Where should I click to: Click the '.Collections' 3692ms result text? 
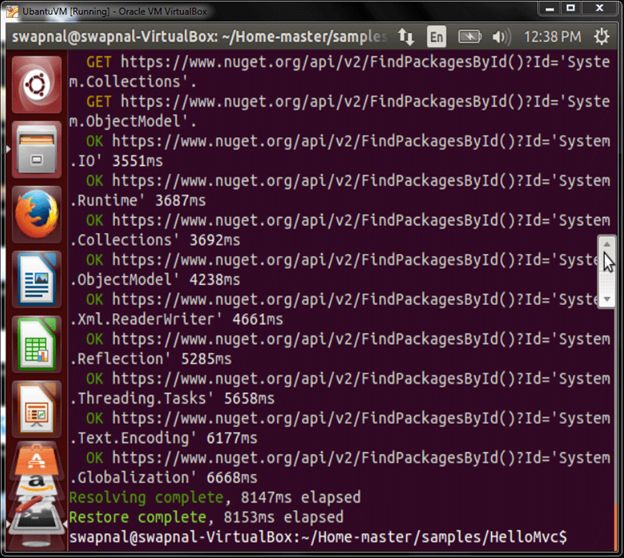pyautogui.click(x=155, y=240)
